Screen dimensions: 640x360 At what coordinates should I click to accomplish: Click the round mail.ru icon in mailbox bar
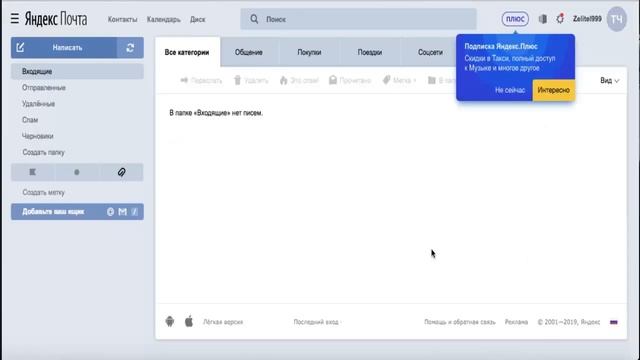(110, 211)
